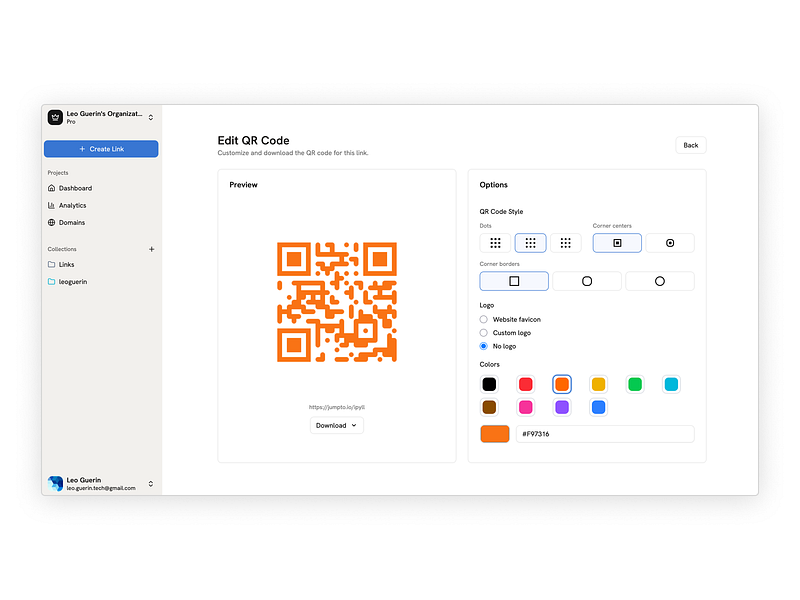
Task: Pick the green color swatch
Action: pos(635,384)
